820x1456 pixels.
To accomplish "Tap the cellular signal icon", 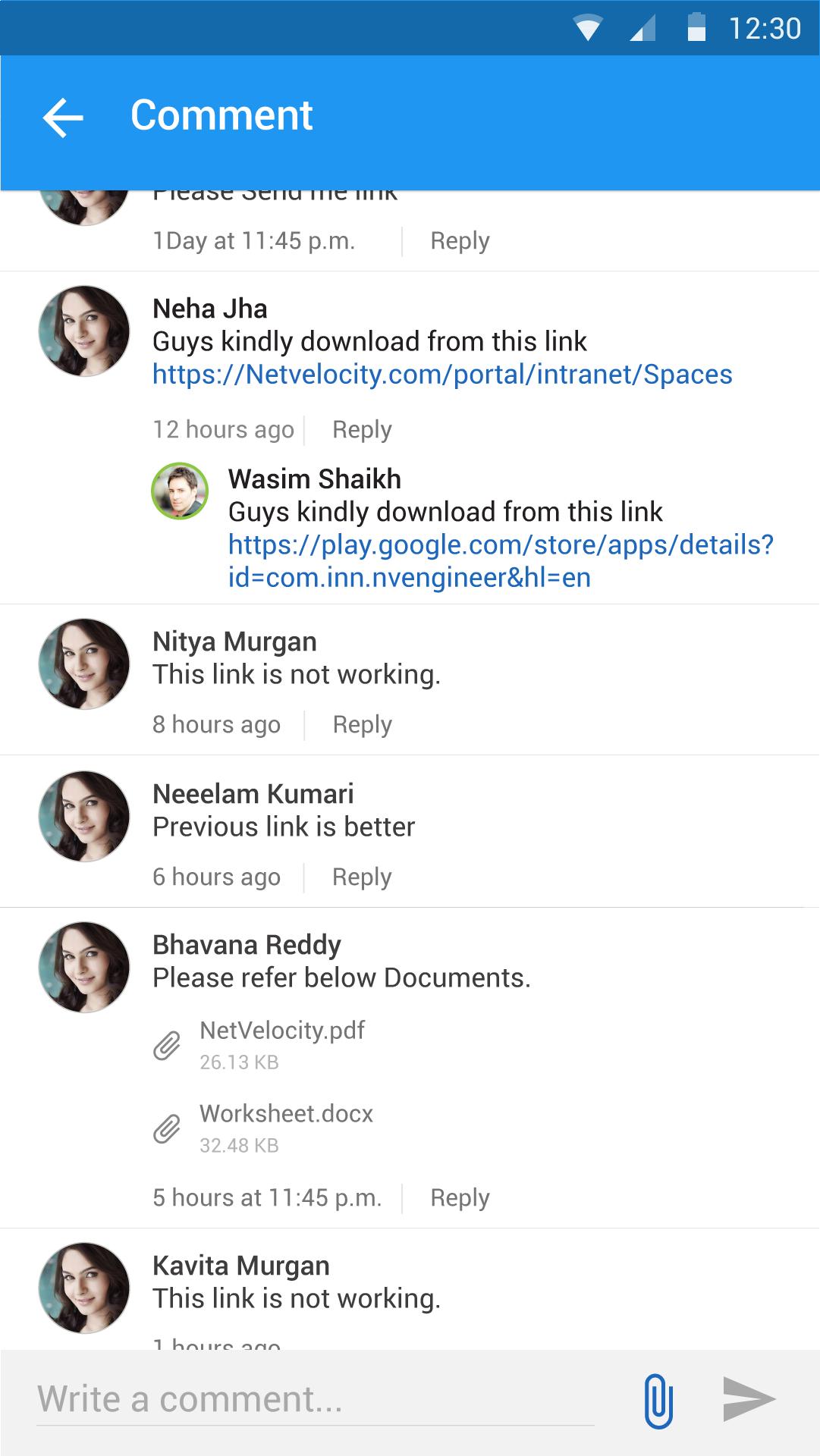I will click(x=642, y=29).
